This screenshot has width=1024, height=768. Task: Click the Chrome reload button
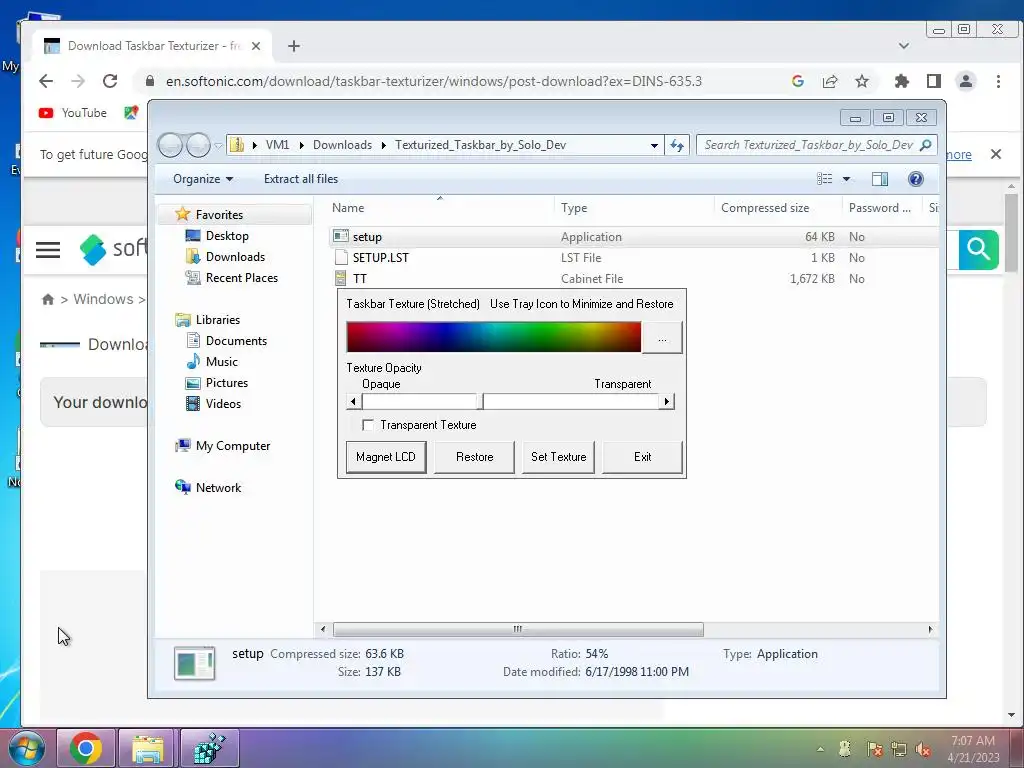click(110, 81)
